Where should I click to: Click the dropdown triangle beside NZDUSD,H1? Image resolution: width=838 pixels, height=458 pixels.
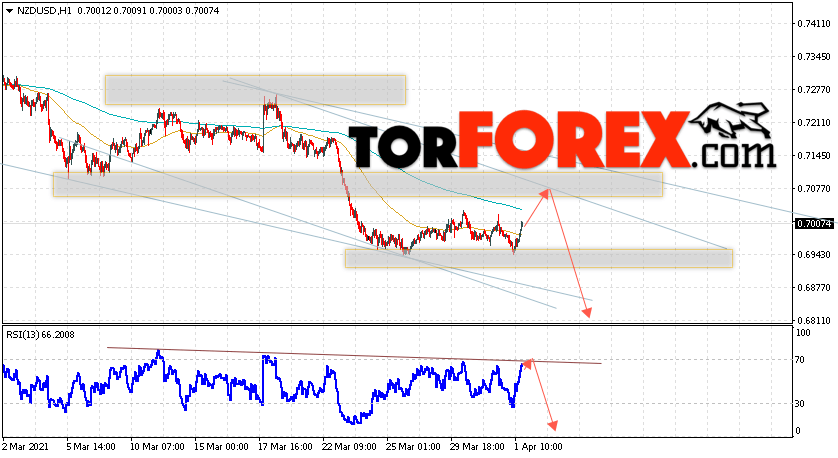tap(10, 11)
